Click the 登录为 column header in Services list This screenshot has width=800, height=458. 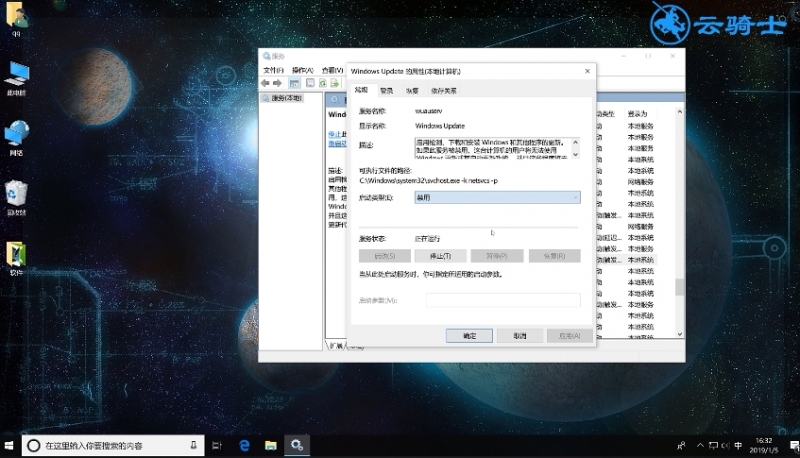[637, 114]
